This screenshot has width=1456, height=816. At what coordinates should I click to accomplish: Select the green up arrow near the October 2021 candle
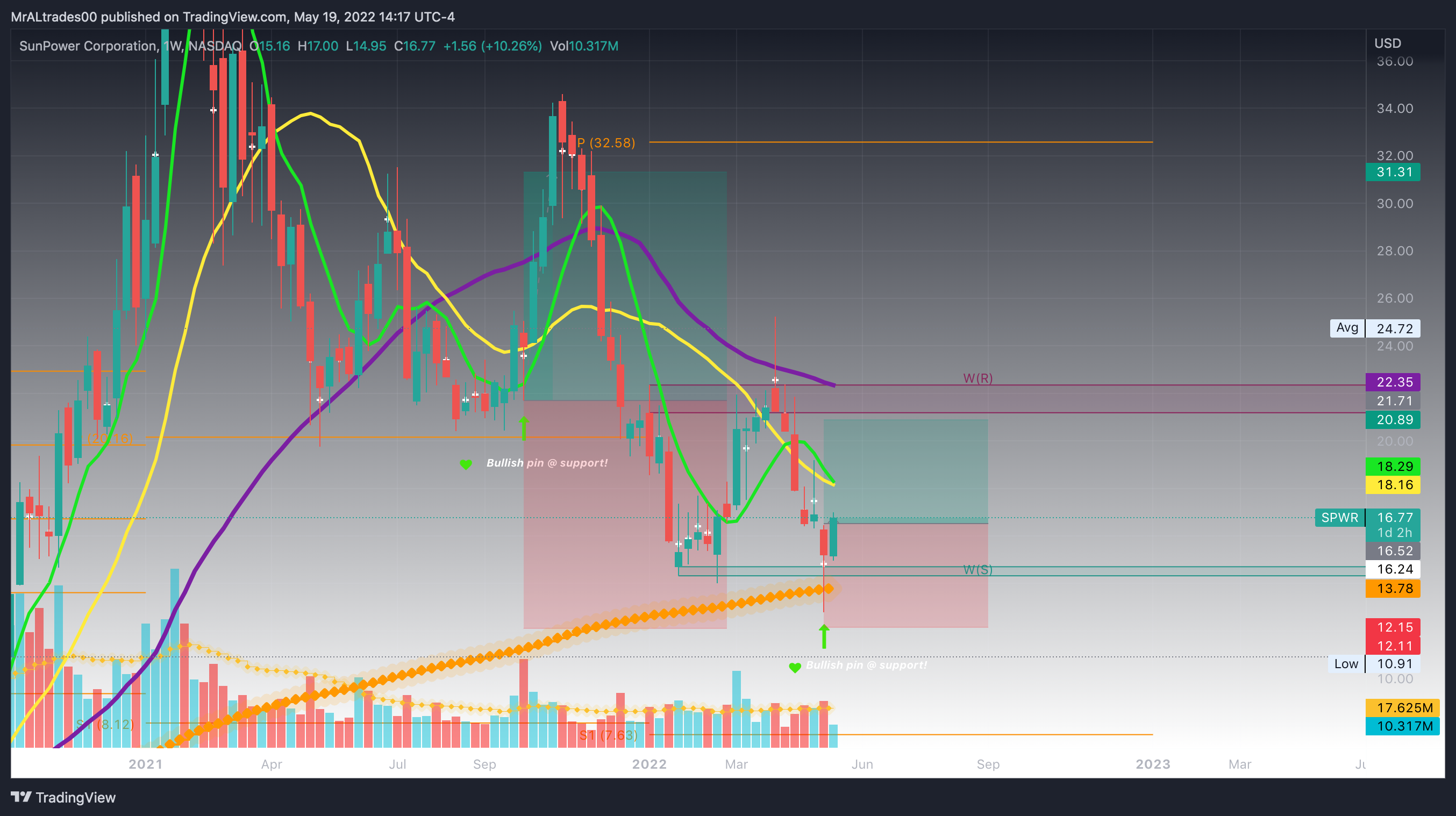click(x=524, y=428)
